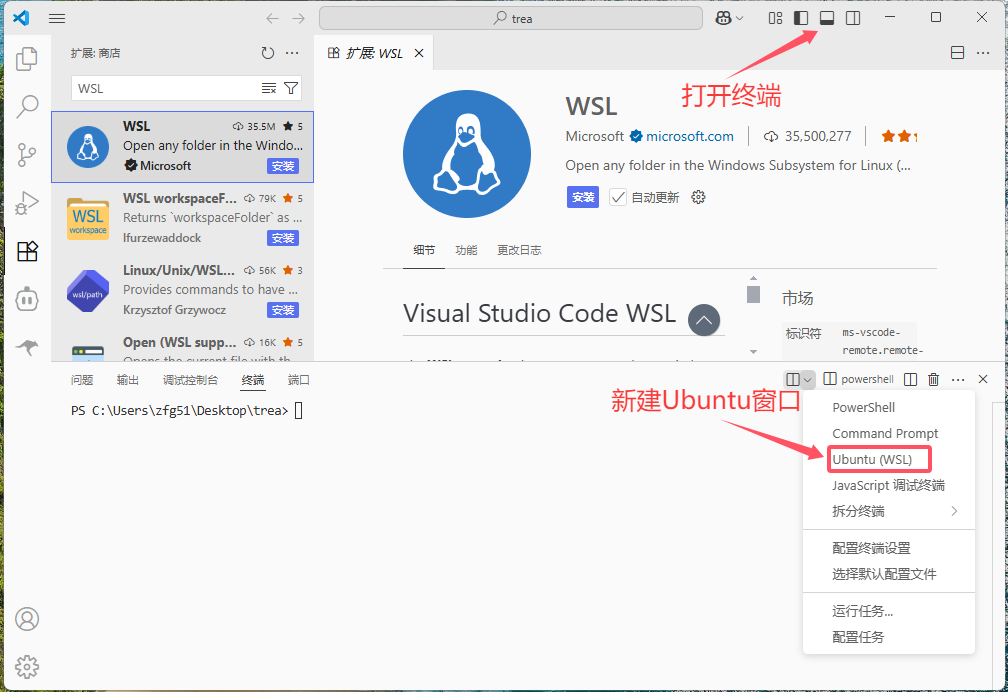Open editor more actions menu
The height and width of the screenshot is (692, 1008).
point(983,53)
